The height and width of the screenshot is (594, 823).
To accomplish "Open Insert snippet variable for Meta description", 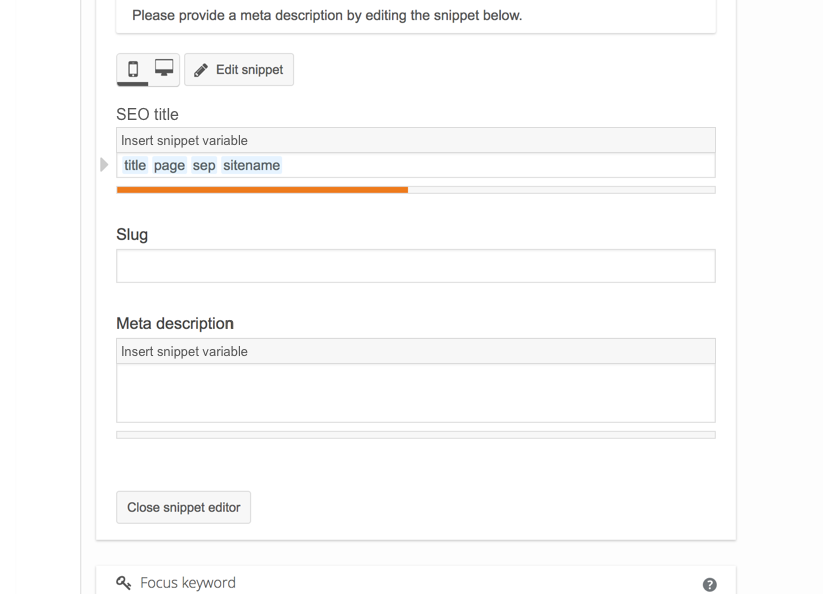I will point(416,351).
